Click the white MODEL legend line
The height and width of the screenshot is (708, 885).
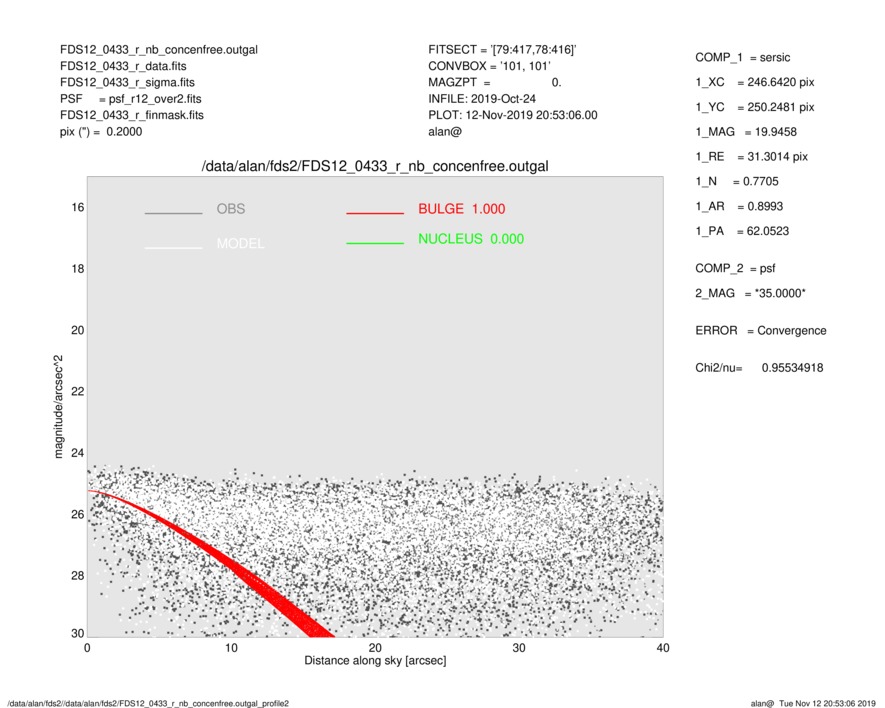(x=173, y=247)
